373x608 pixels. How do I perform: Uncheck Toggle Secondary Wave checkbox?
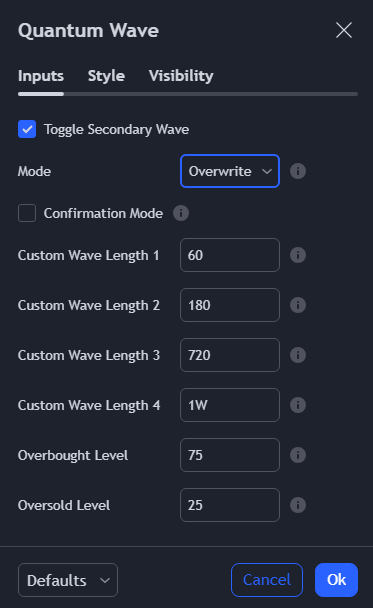click(x=27, y=129)
